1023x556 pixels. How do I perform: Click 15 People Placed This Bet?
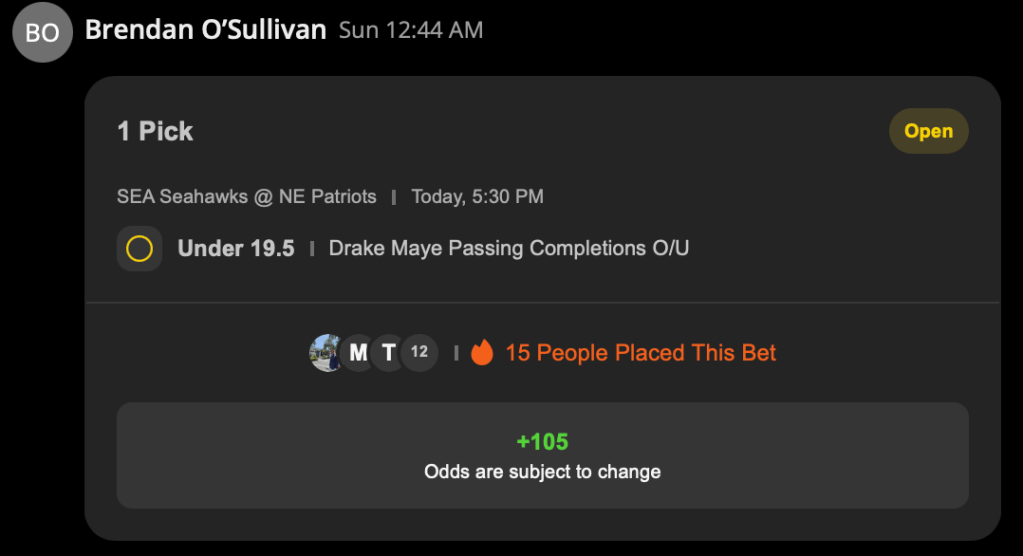(641, 353)
